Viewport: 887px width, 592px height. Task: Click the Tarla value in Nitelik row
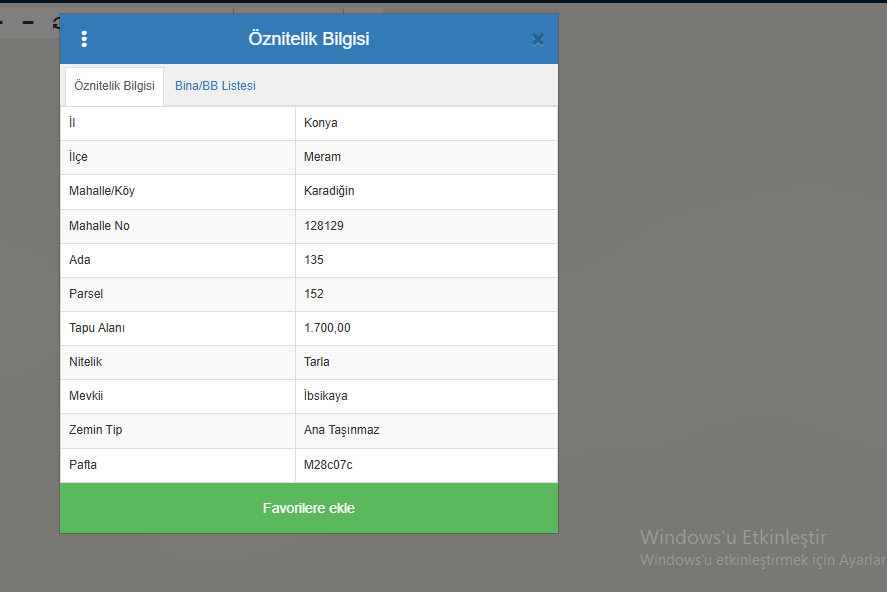point(317,362)
